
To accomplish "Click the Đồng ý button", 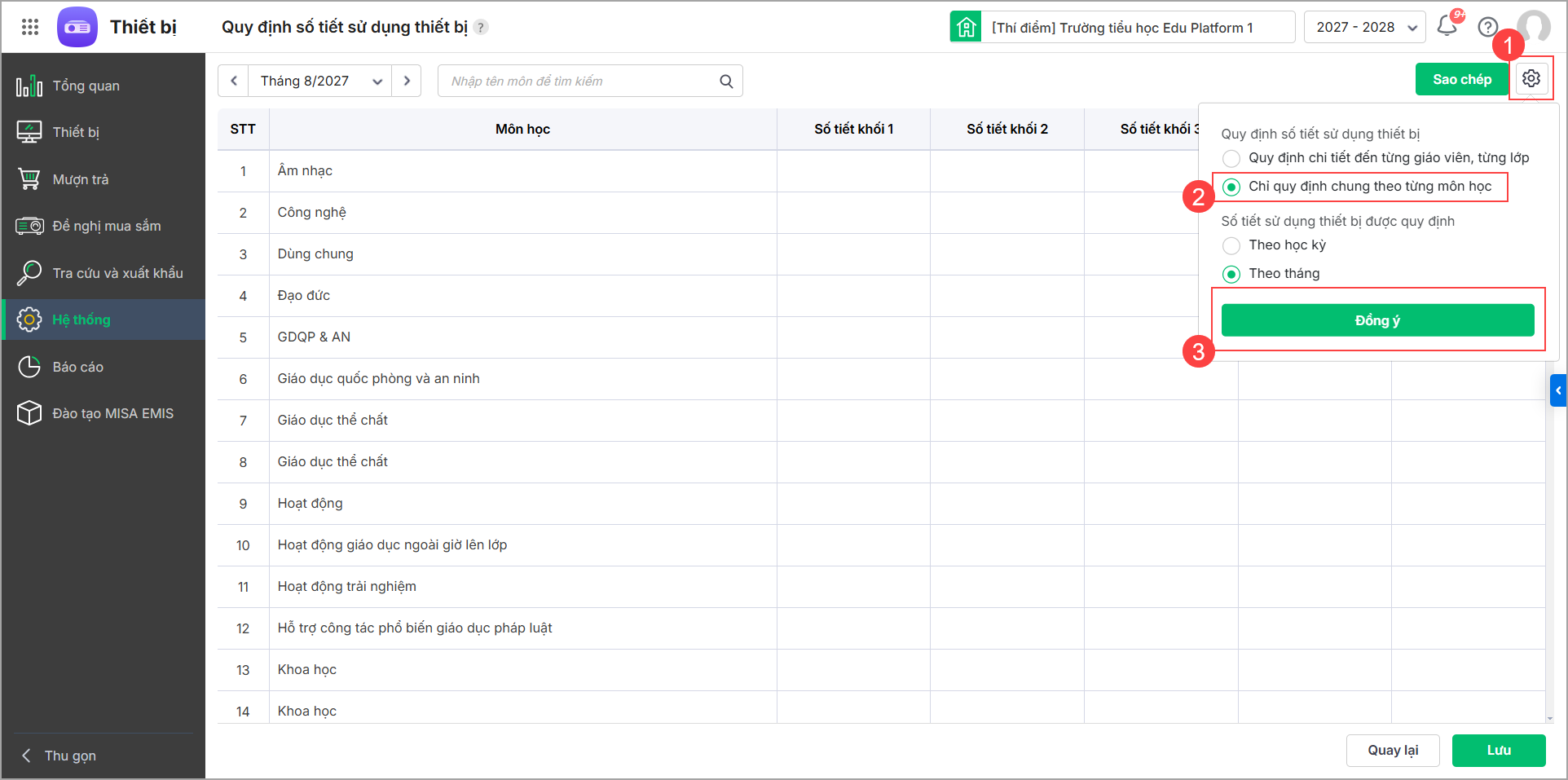I will (1377, 320).
